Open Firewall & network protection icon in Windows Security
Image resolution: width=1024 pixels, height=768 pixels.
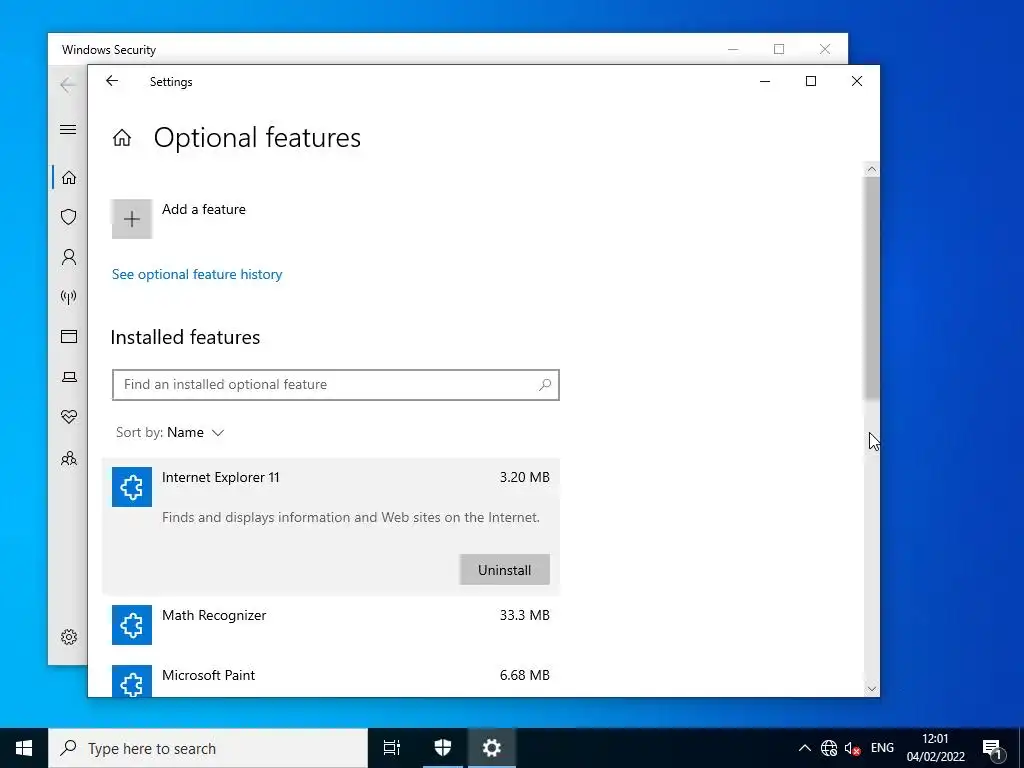coord(69,297)
